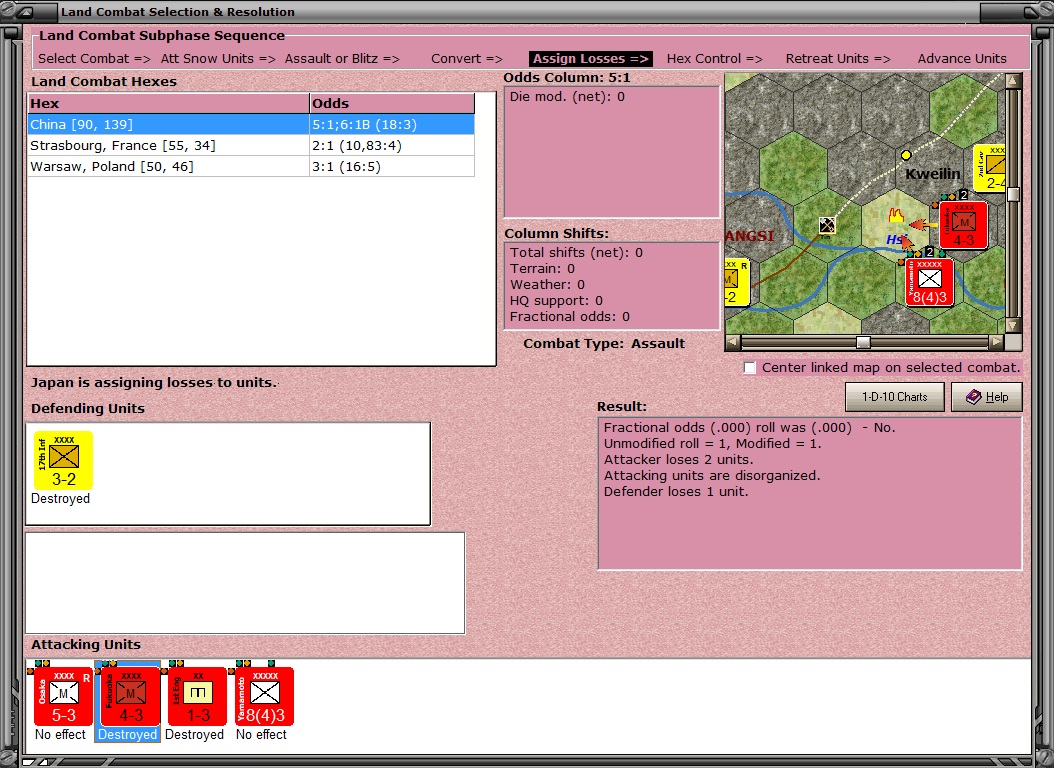Click map scroll up arrow
The height and width of the screenshot is (768, 1054).
tap(1013, 81)
